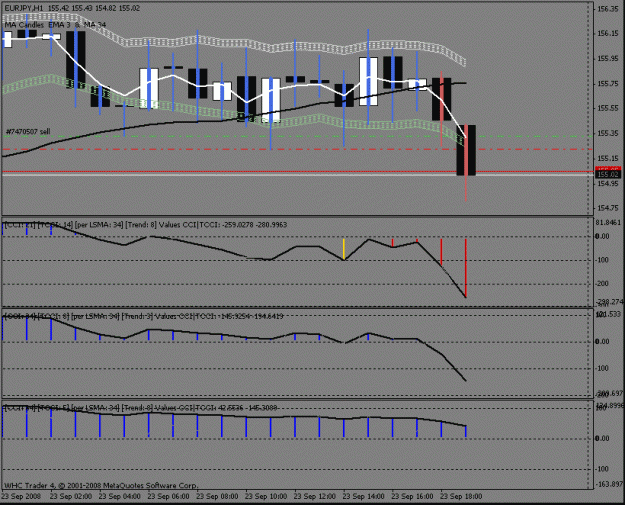This screenshot has width=625, height=505.
Task: Click the -200 level on first CCI scale
Action: click(603, 284)
